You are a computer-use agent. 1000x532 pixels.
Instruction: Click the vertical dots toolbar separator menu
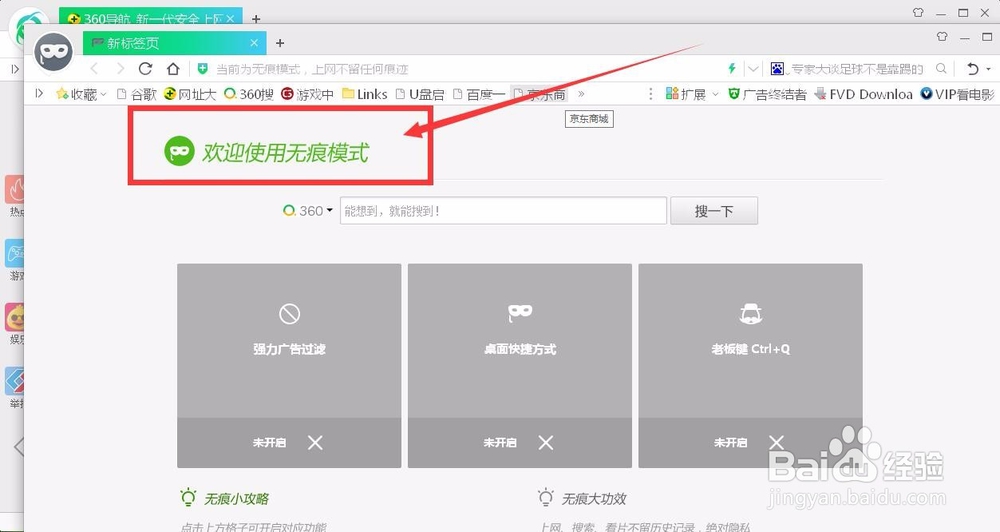coord(651,94)
